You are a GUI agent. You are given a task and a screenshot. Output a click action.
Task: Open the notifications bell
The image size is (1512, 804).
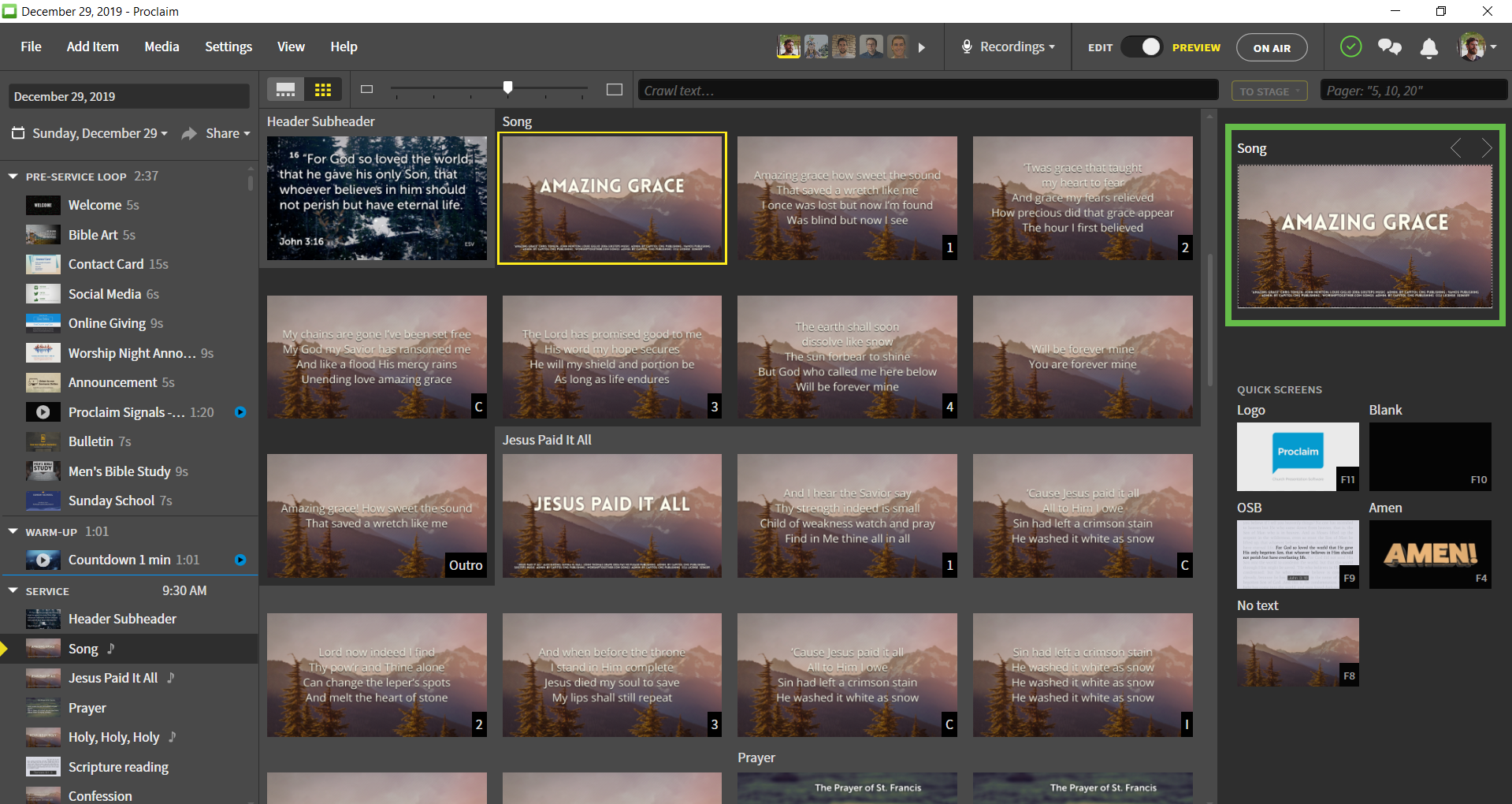point(1428,48)
